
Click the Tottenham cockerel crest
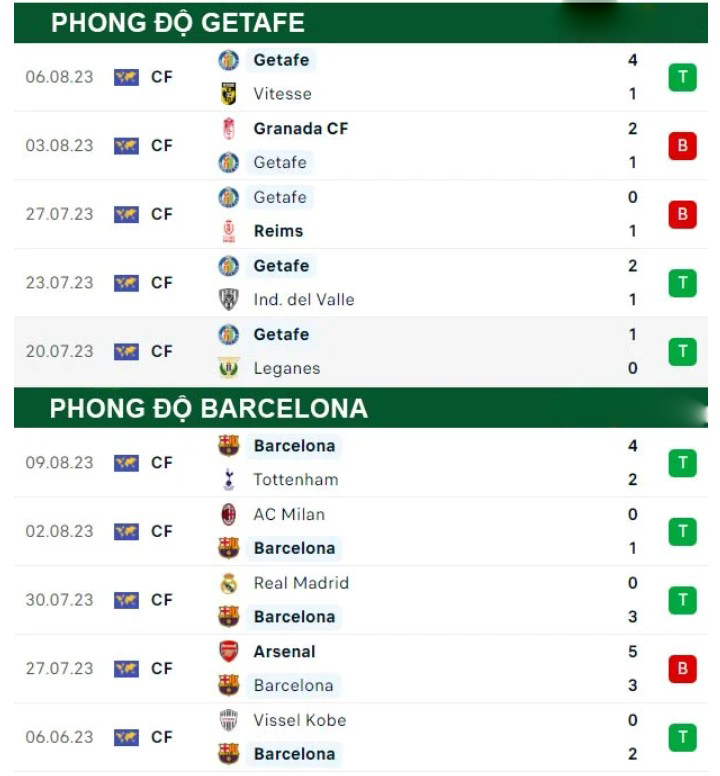pyautogui.click(x=229, y=480)
